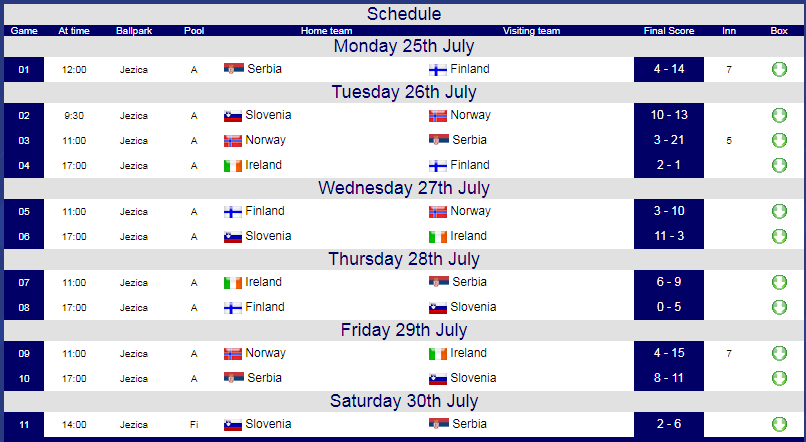Screen dimensions: 806x442
Task: Click box score icon for game 09
Action: click(x=779, y=354)
